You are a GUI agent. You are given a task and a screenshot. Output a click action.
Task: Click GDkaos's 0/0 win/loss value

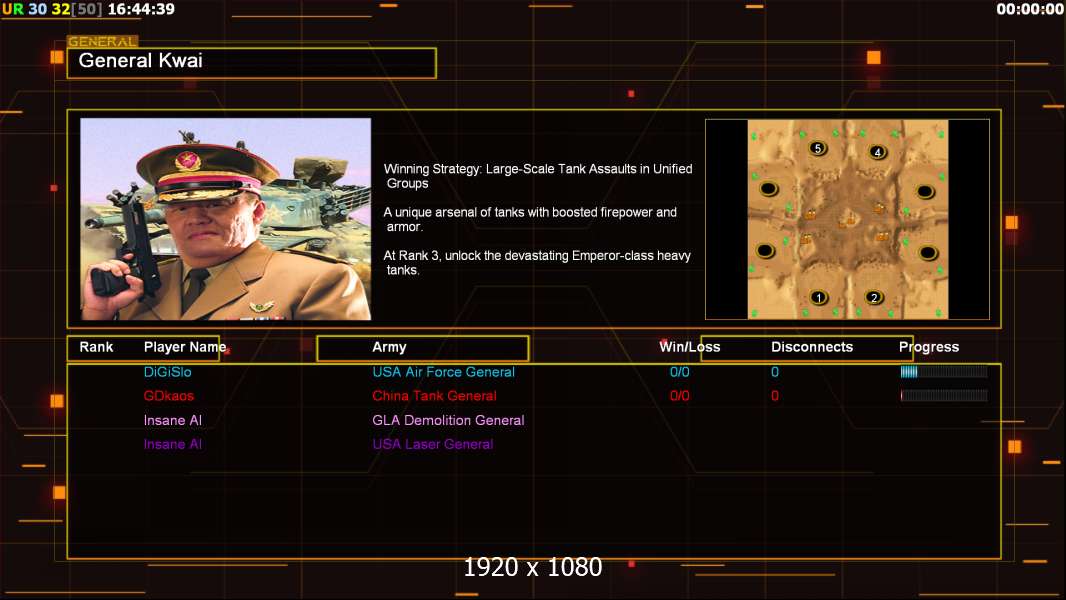[680, 395]
